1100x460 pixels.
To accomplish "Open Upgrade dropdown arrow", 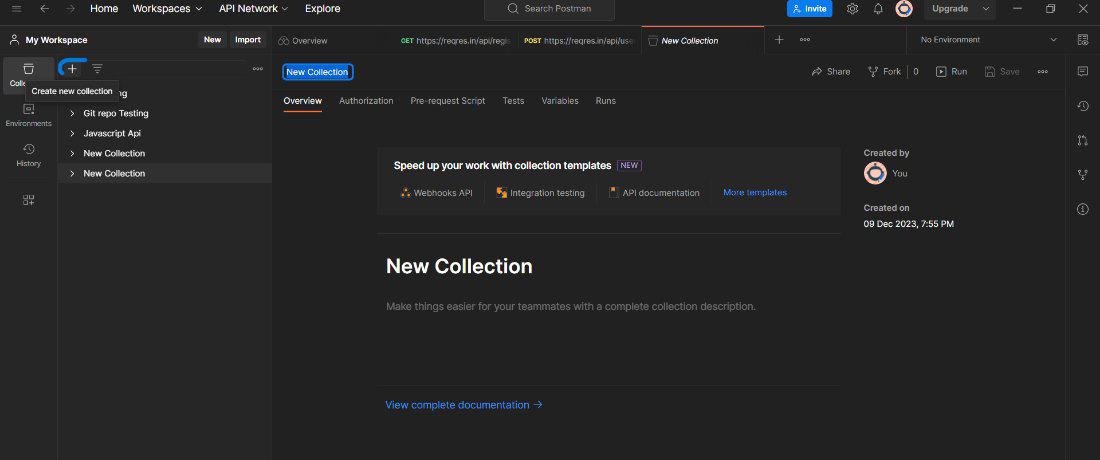I will 986,8.
